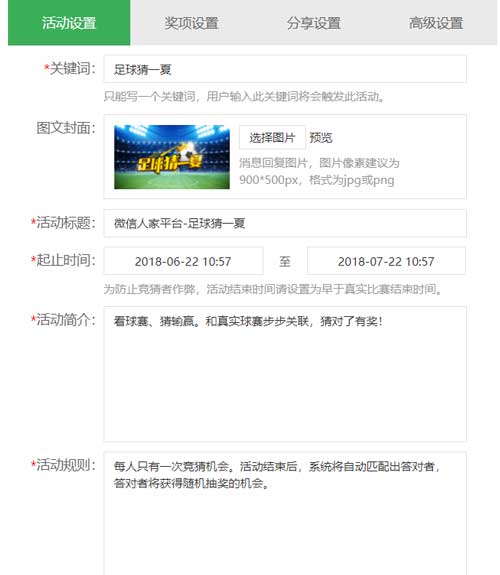The height and width of the screenshot is (575, 500).
Task: Click the 起止时间 label
Action: coord(63,260)
